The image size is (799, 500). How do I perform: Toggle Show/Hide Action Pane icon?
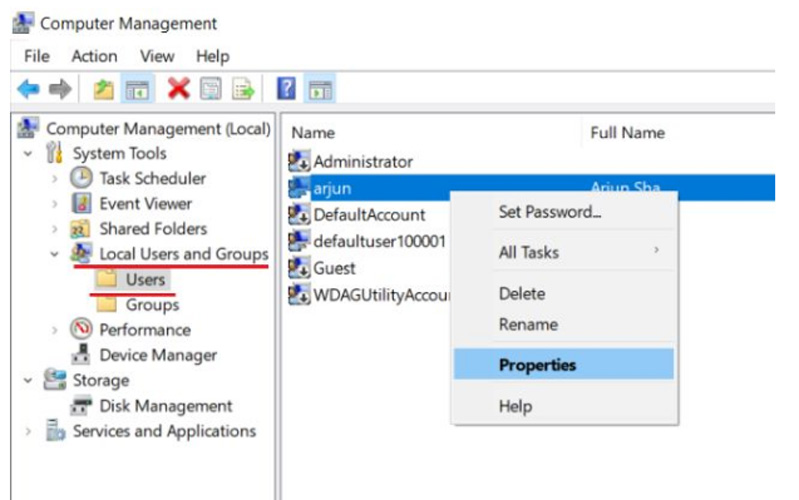click(x=320, y=89)
